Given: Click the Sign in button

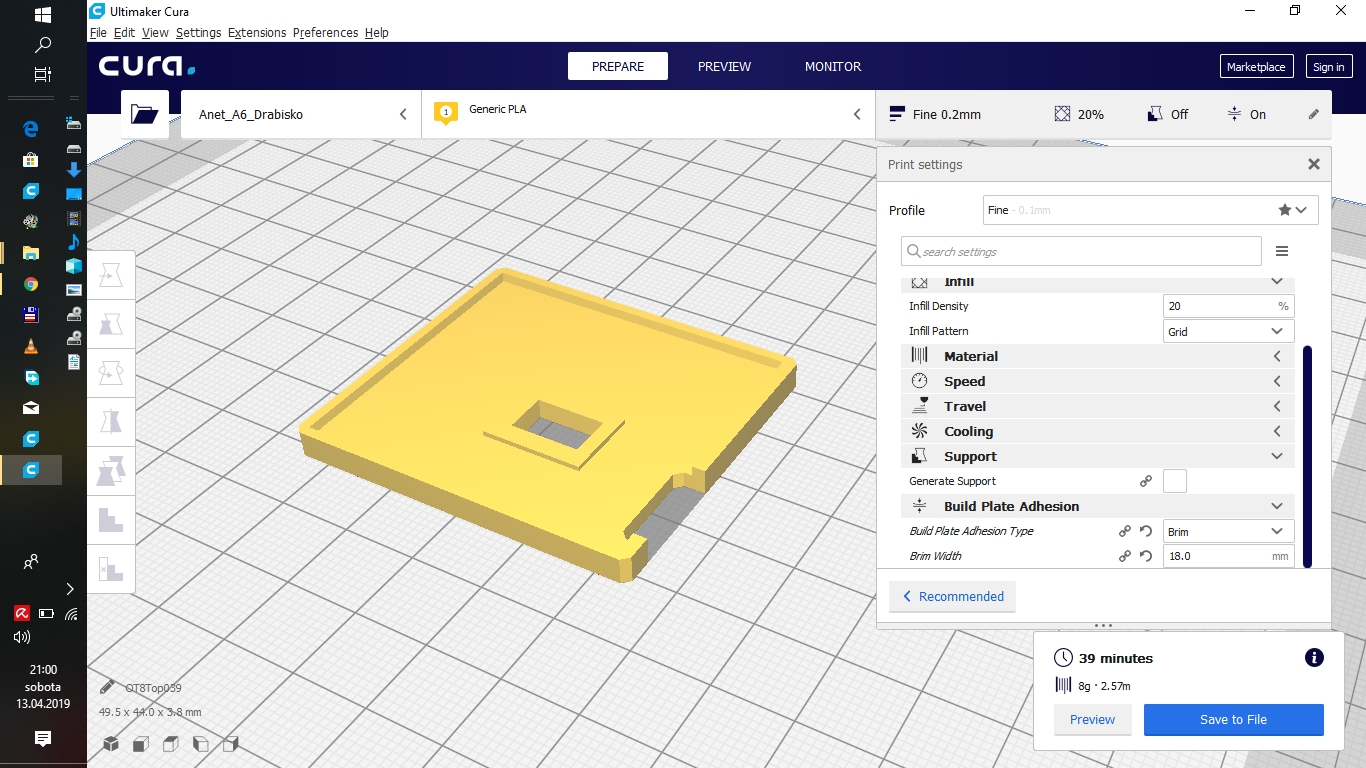Looking at the screenshot, I should click(x=1328, y=67).
